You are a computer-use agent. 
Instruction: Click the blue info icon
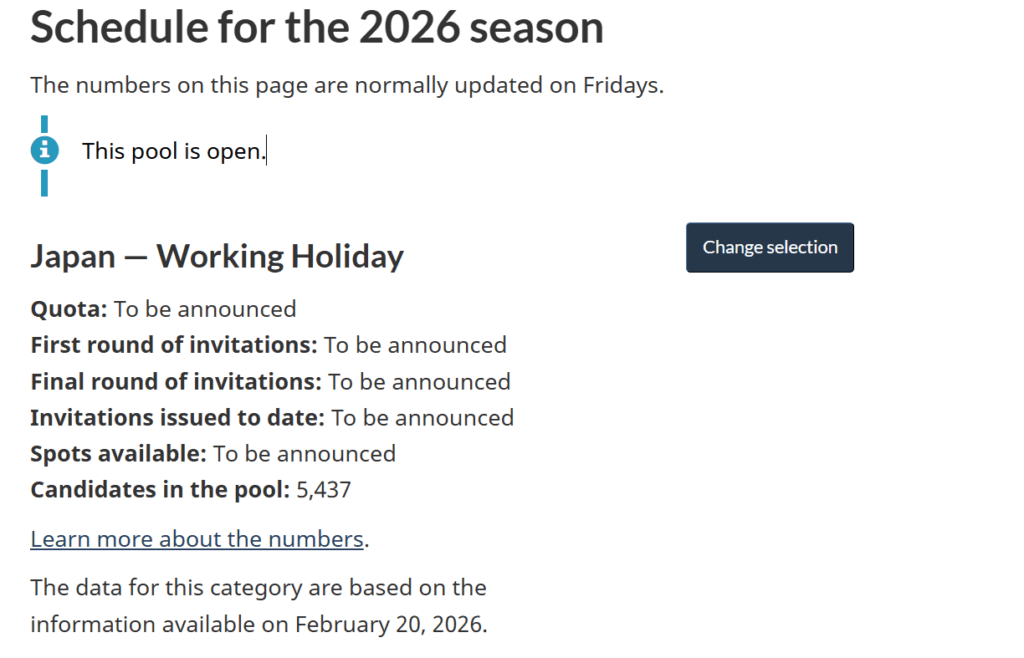point(45,151)
